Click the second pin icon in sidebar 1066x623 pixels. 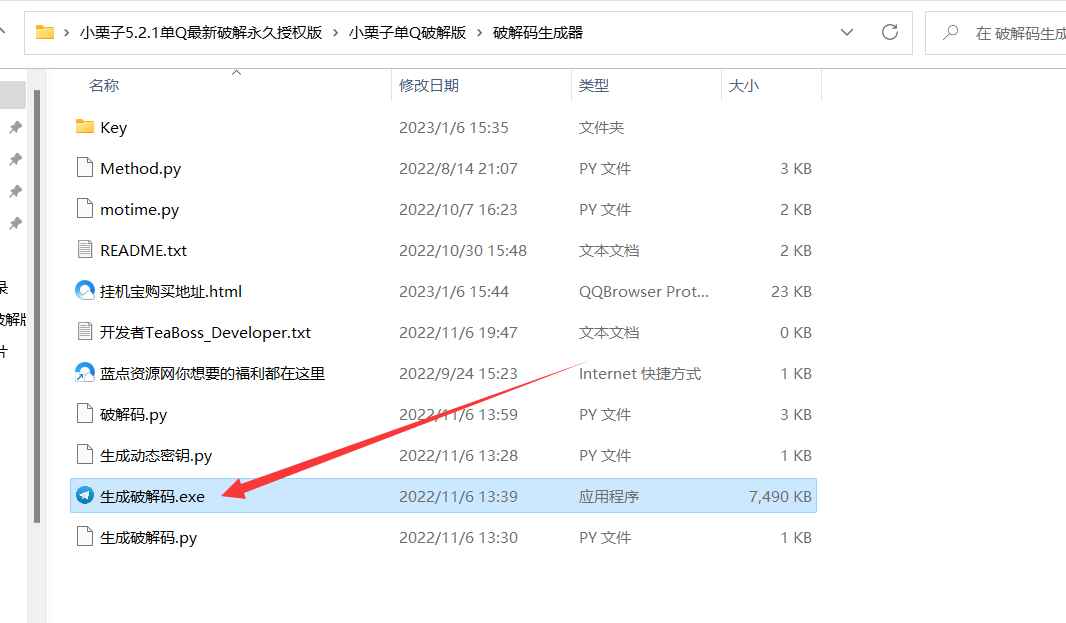[x=15, y=159]
